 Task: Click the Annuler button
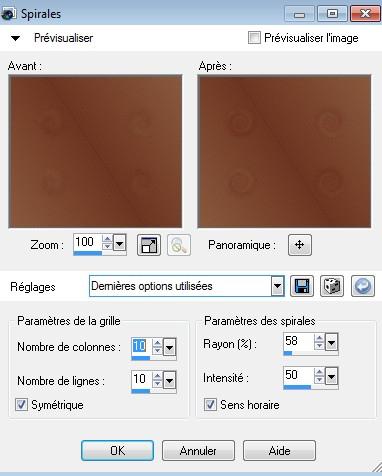coord(198,451)
